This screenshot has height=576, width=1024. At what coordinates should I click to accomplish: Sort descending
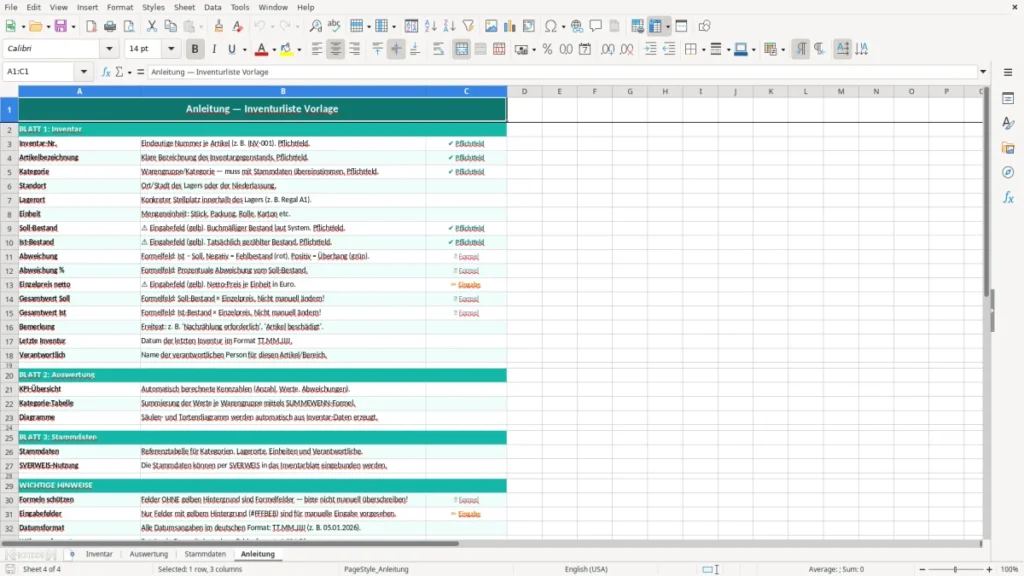tap(449, 26)
